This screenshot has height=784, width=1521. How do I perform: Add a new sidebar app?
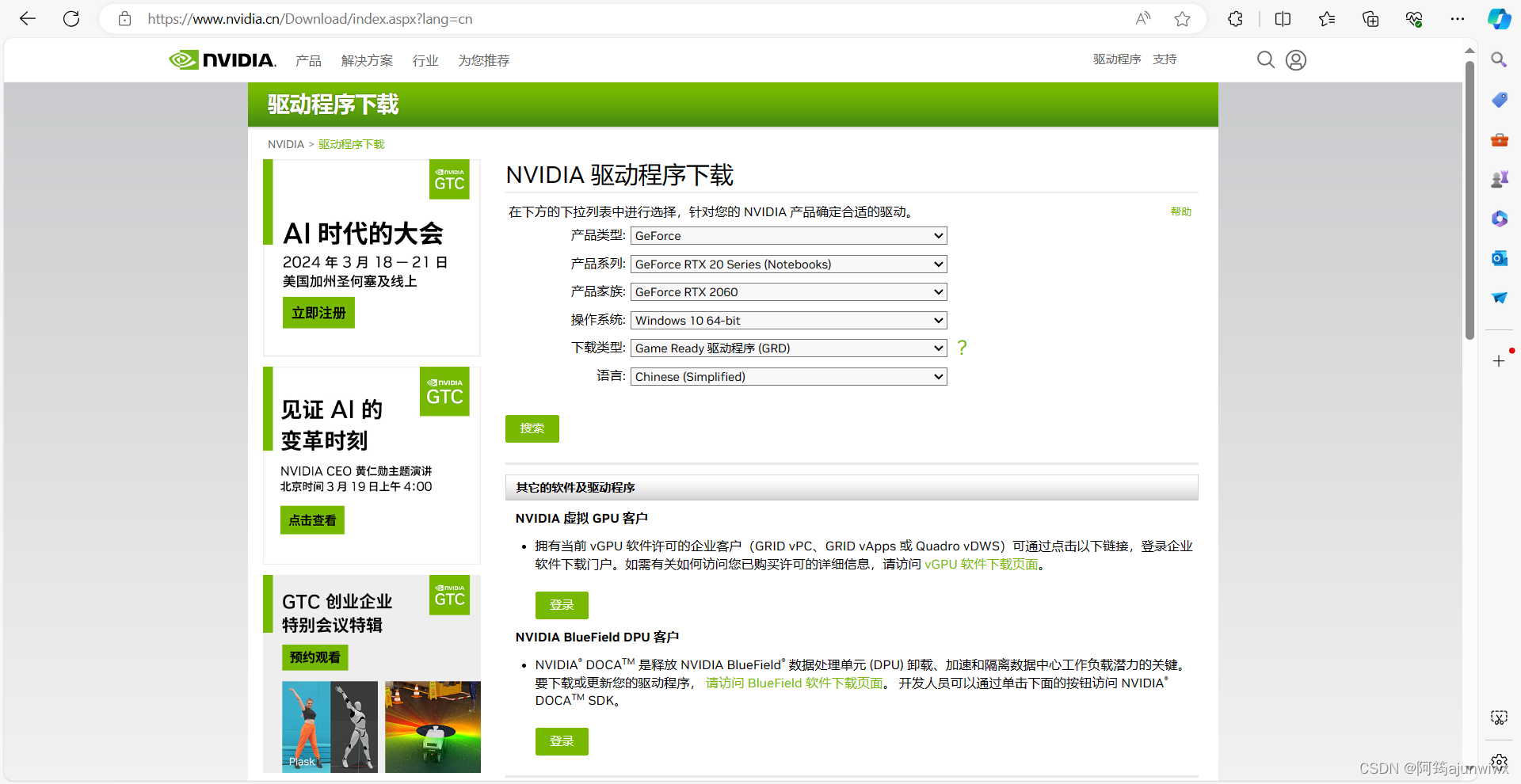[1499, 361]
